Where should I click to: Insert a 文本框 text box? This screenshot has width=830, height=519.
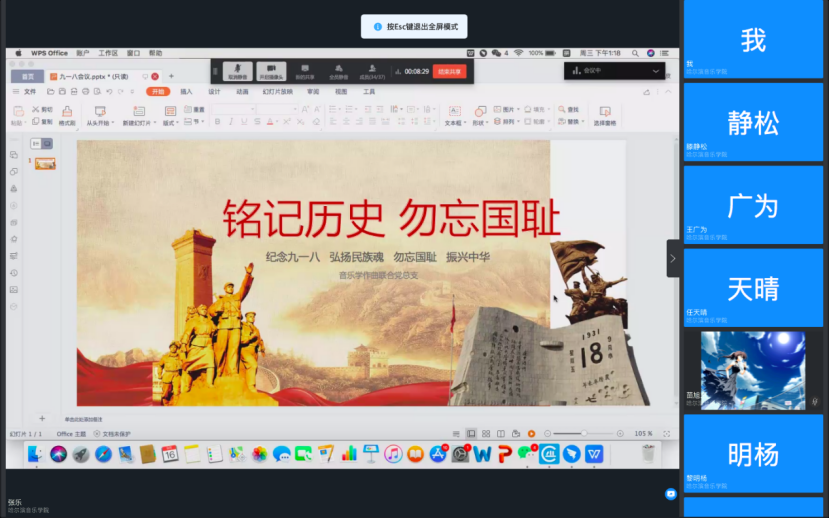tap(453, 111)
